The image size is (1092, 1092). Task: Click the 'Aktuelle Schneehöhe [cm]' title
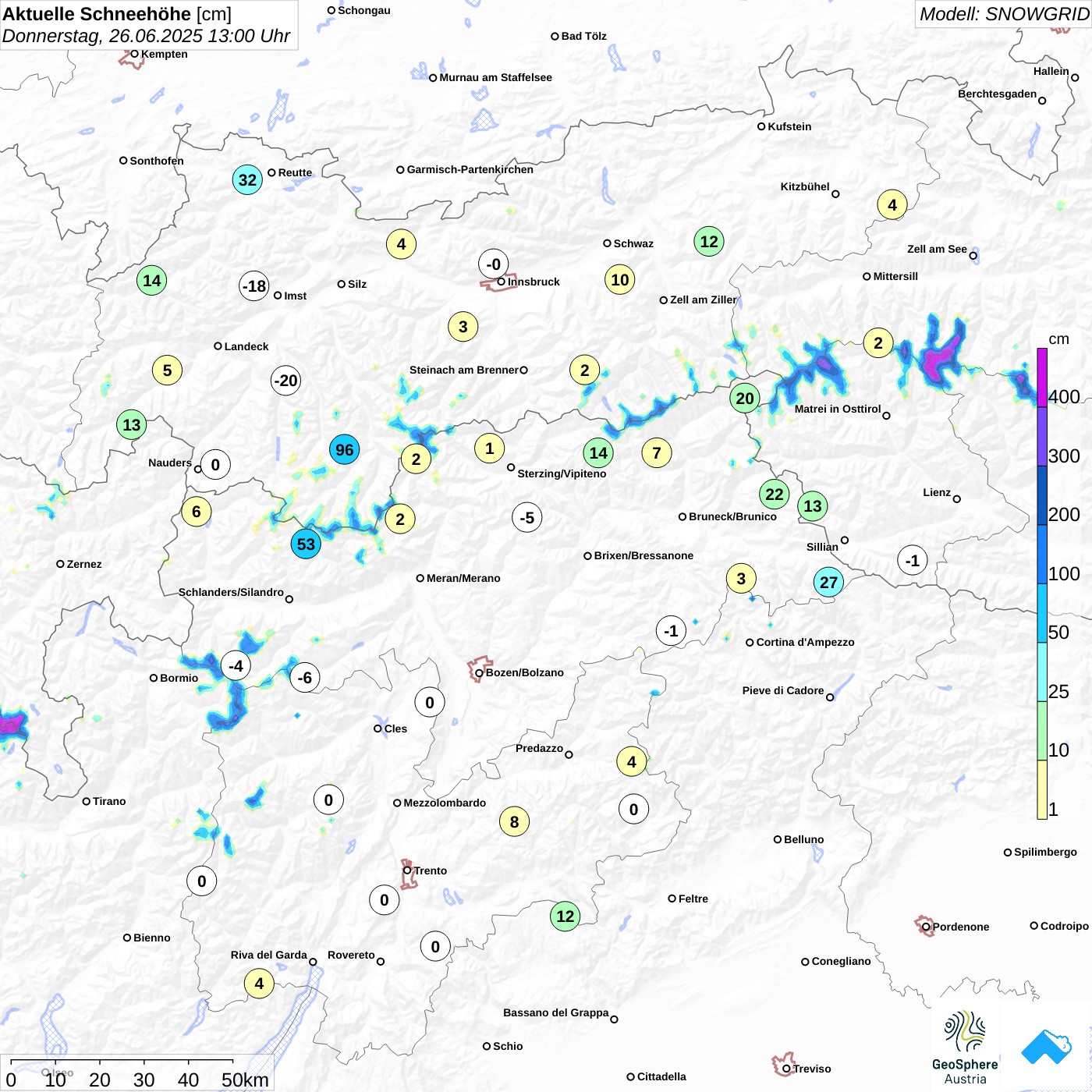pos(117,14)
